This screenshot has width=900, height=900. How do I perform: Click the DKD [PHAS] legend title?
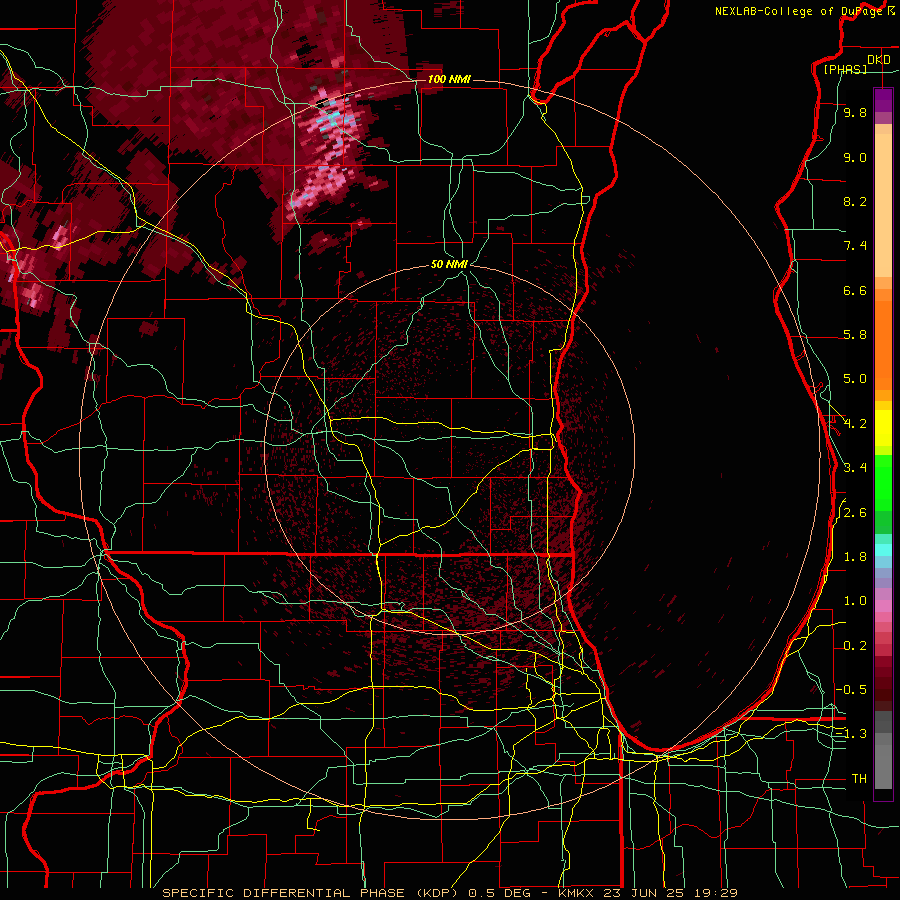pyautogui.click(x=855, y=64)
